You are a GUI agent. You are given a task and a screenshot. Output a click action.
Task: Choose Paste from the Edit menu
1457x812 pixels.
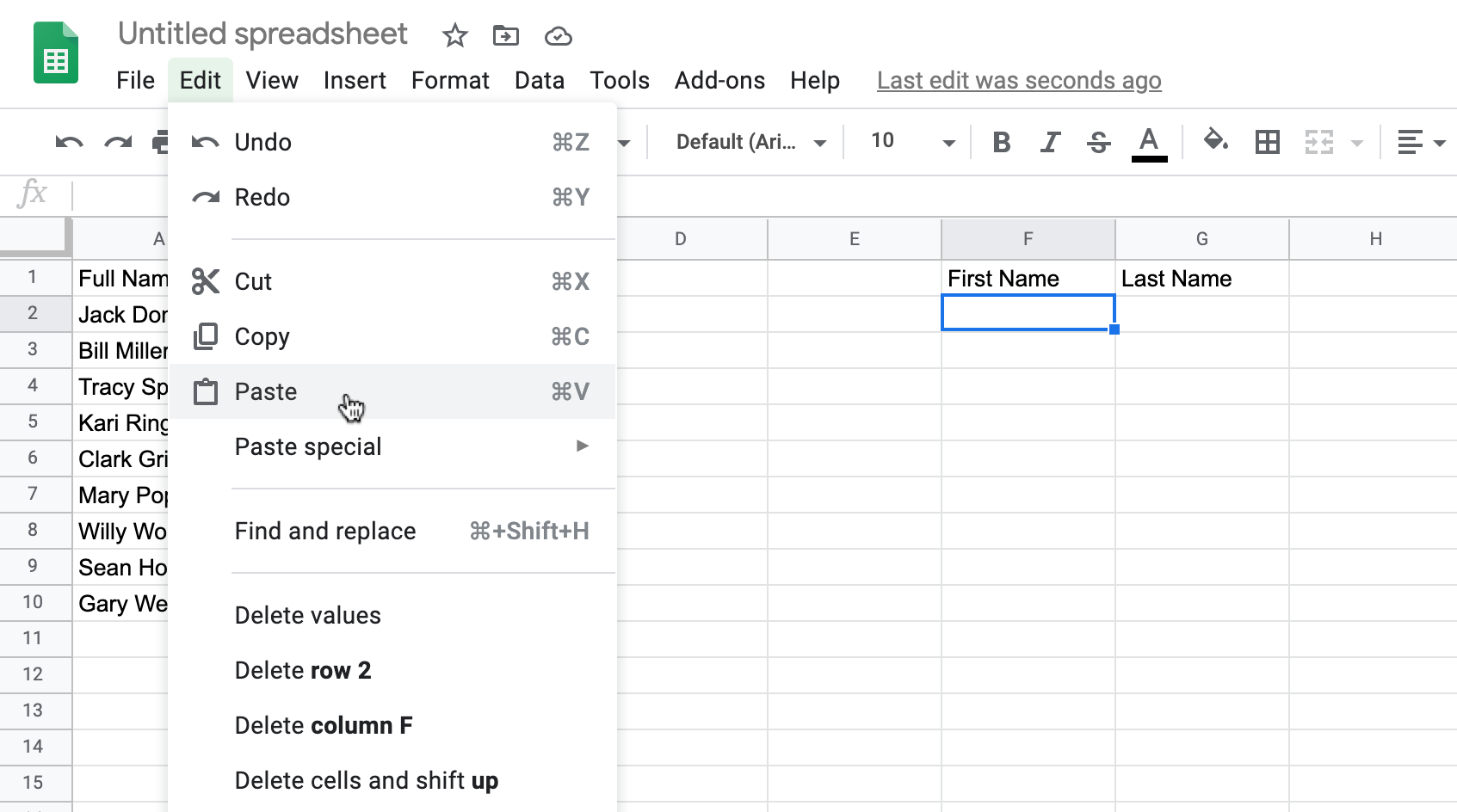(267, 392)
